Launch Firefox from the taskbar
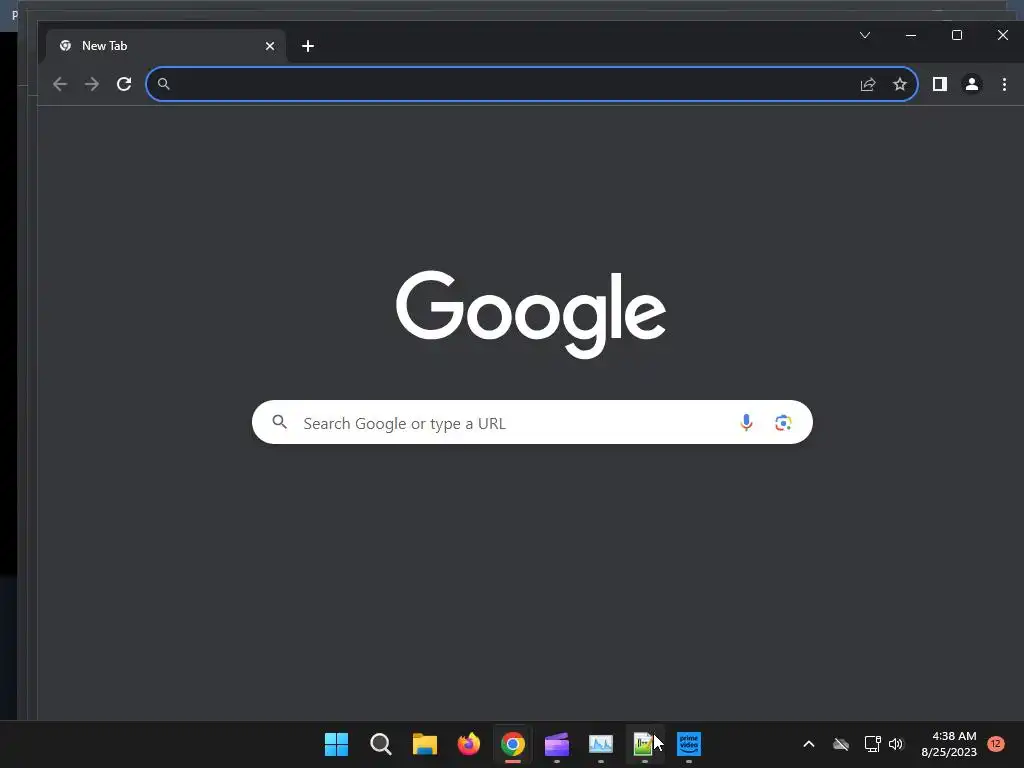1024x768 pixels. click(469, 744)
